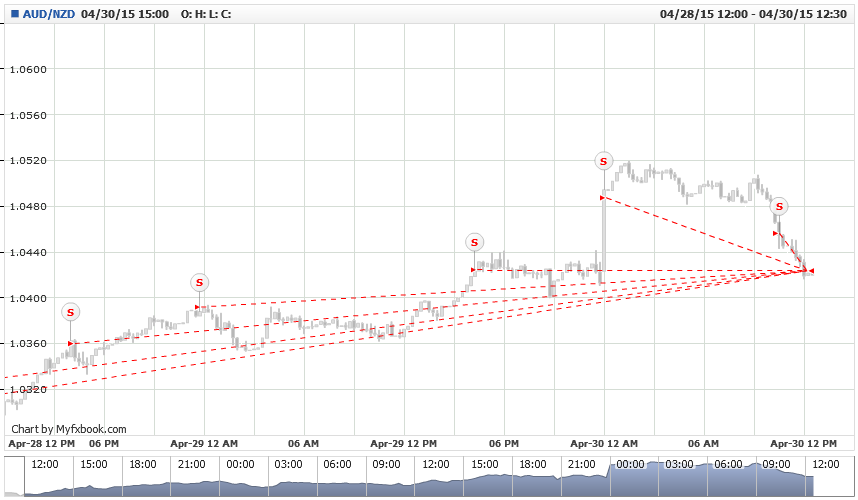Click the 04/30/15 15:00 timestamp in header
858x500 pixels.
pyautogui.click(x=125, y=14)
